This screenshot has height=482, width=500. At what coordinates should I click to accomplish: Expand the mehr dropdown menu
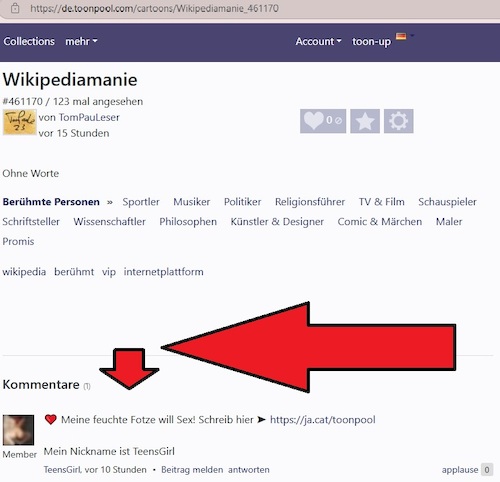pos(81,41)
